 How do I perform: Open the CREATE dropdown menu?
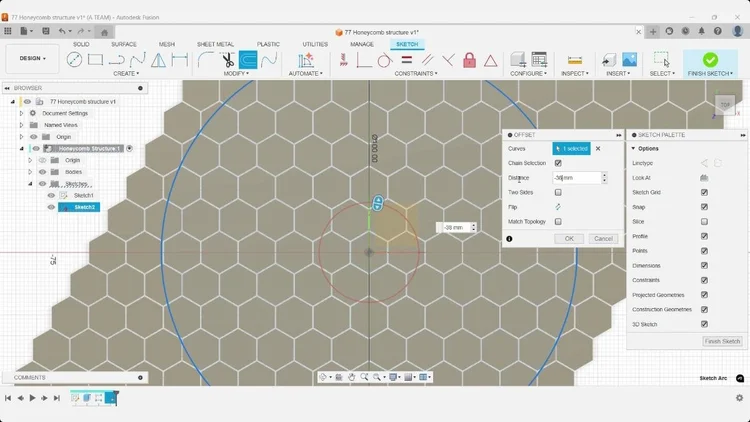[126, 74]
